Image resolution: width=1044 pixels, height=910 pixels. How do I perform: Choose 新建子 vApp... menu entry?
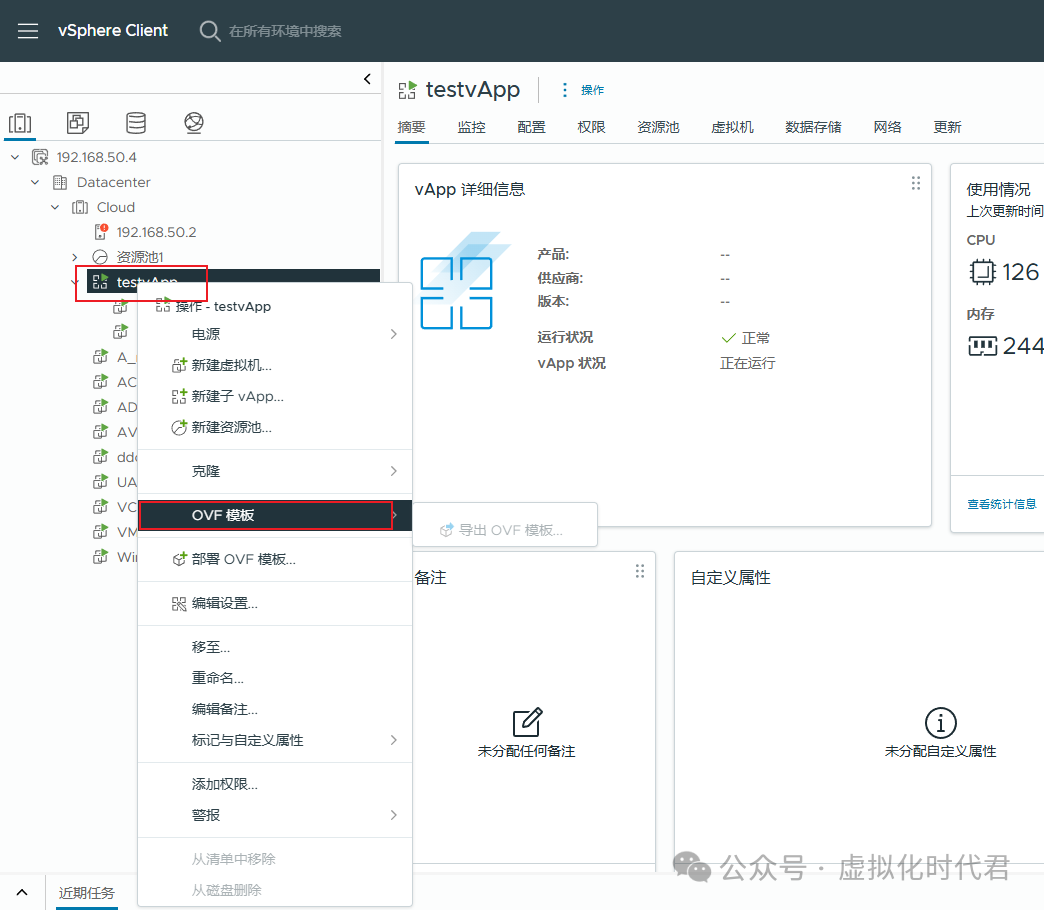275,396
